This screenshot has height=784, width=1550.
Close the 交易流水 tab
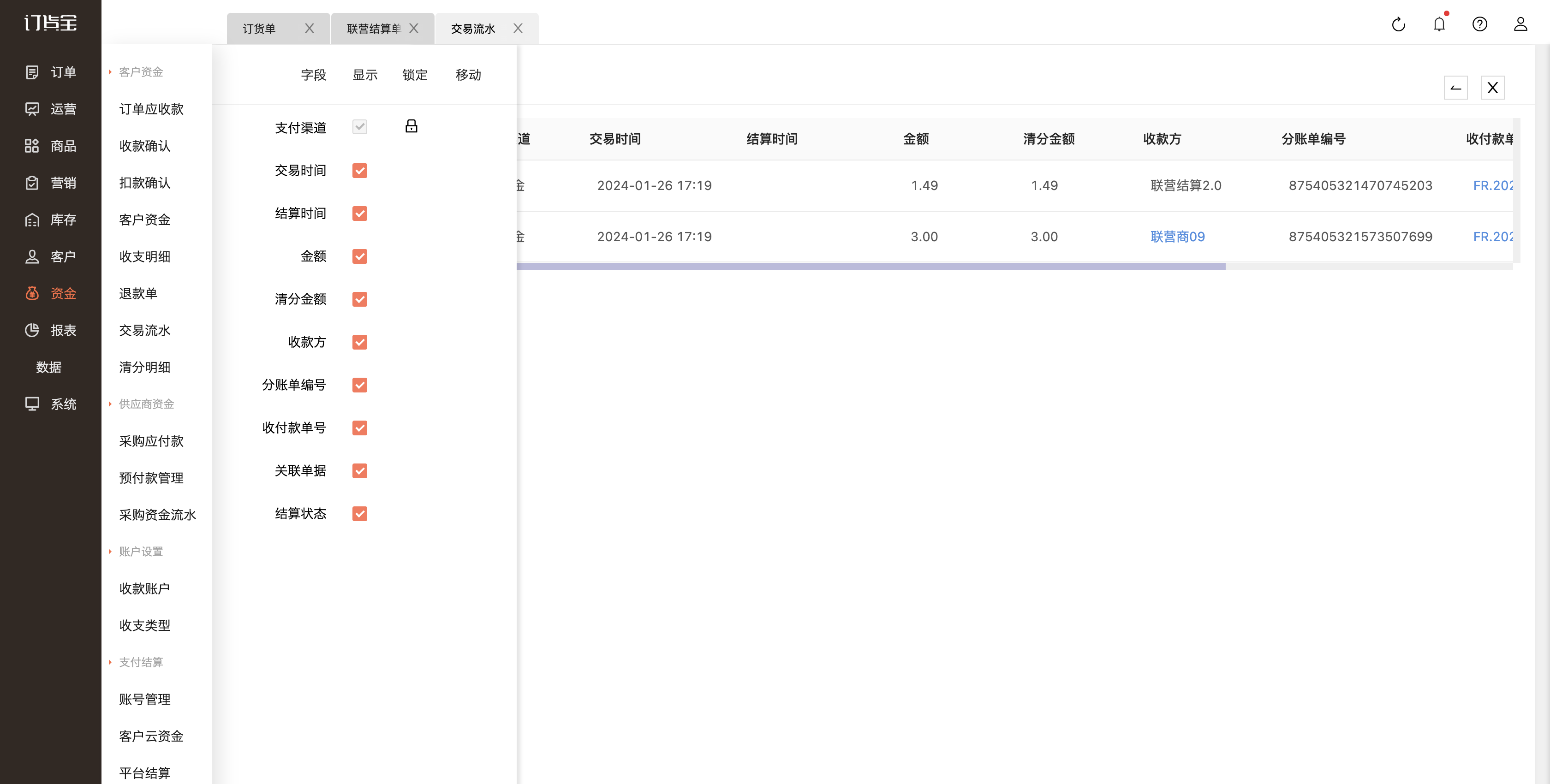[x=518, y=28]
